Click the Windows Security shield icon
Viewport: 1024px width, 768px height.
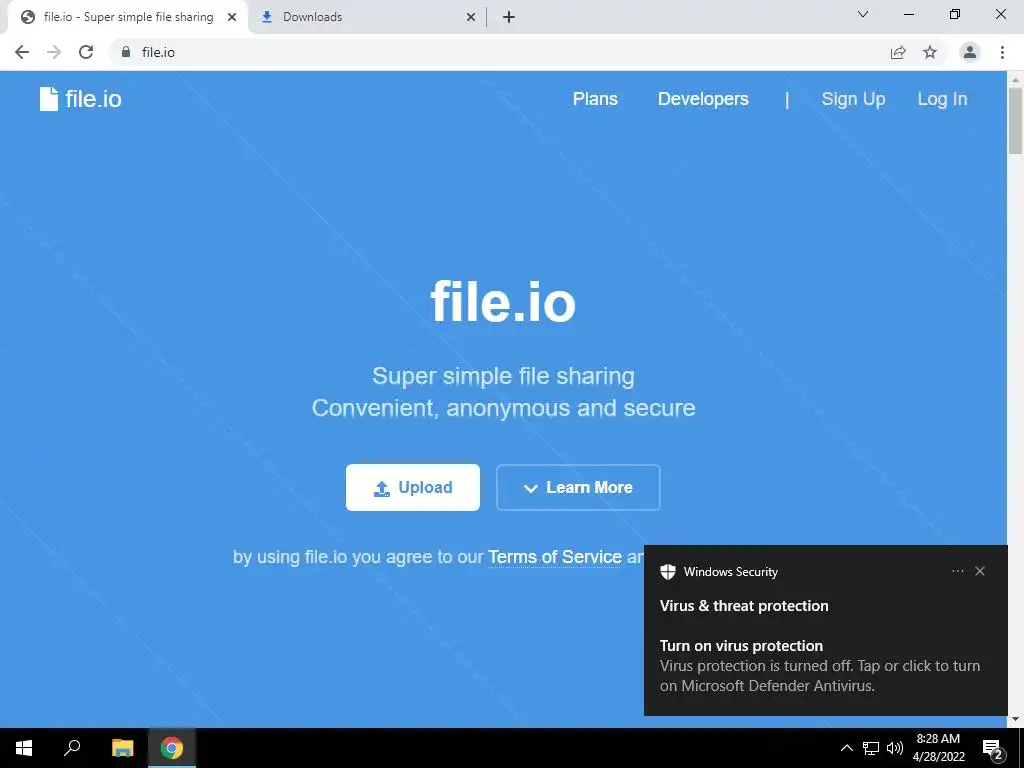tap(667, 571)
